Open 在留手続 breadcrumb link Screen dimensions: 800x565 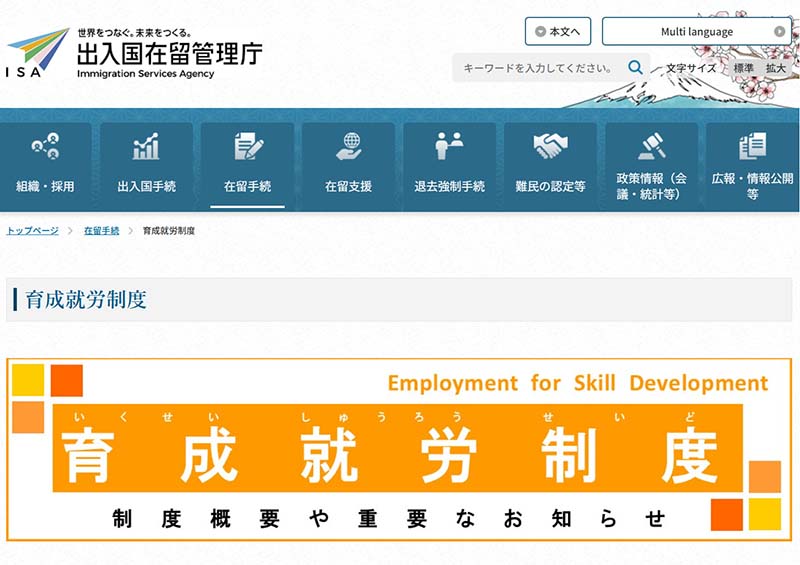pos(101,231)
